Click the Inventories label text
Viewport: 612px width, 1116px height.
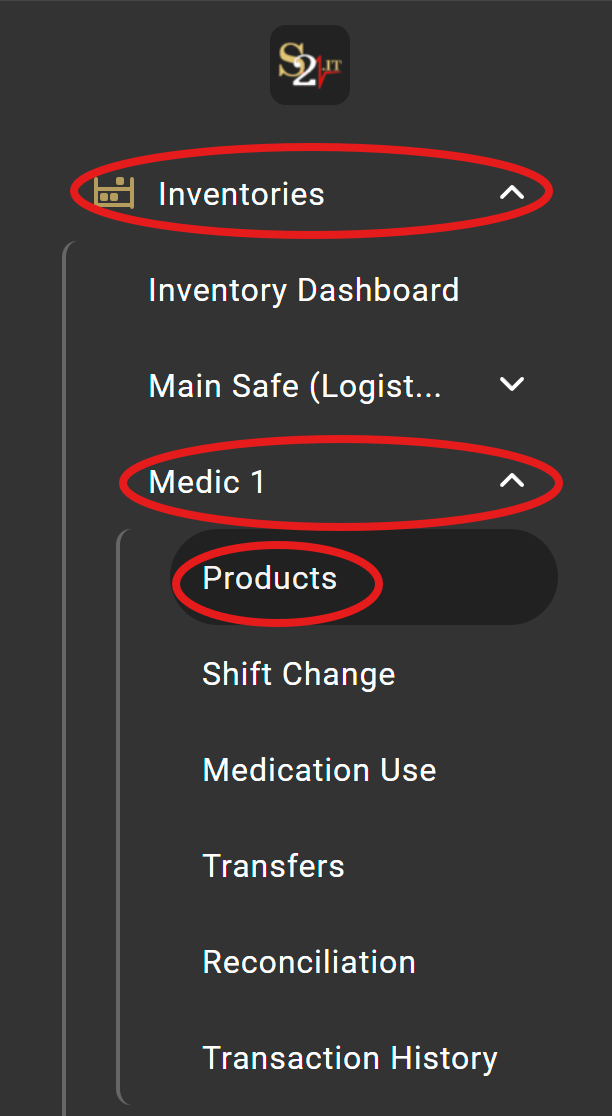(x=241, y=193)
